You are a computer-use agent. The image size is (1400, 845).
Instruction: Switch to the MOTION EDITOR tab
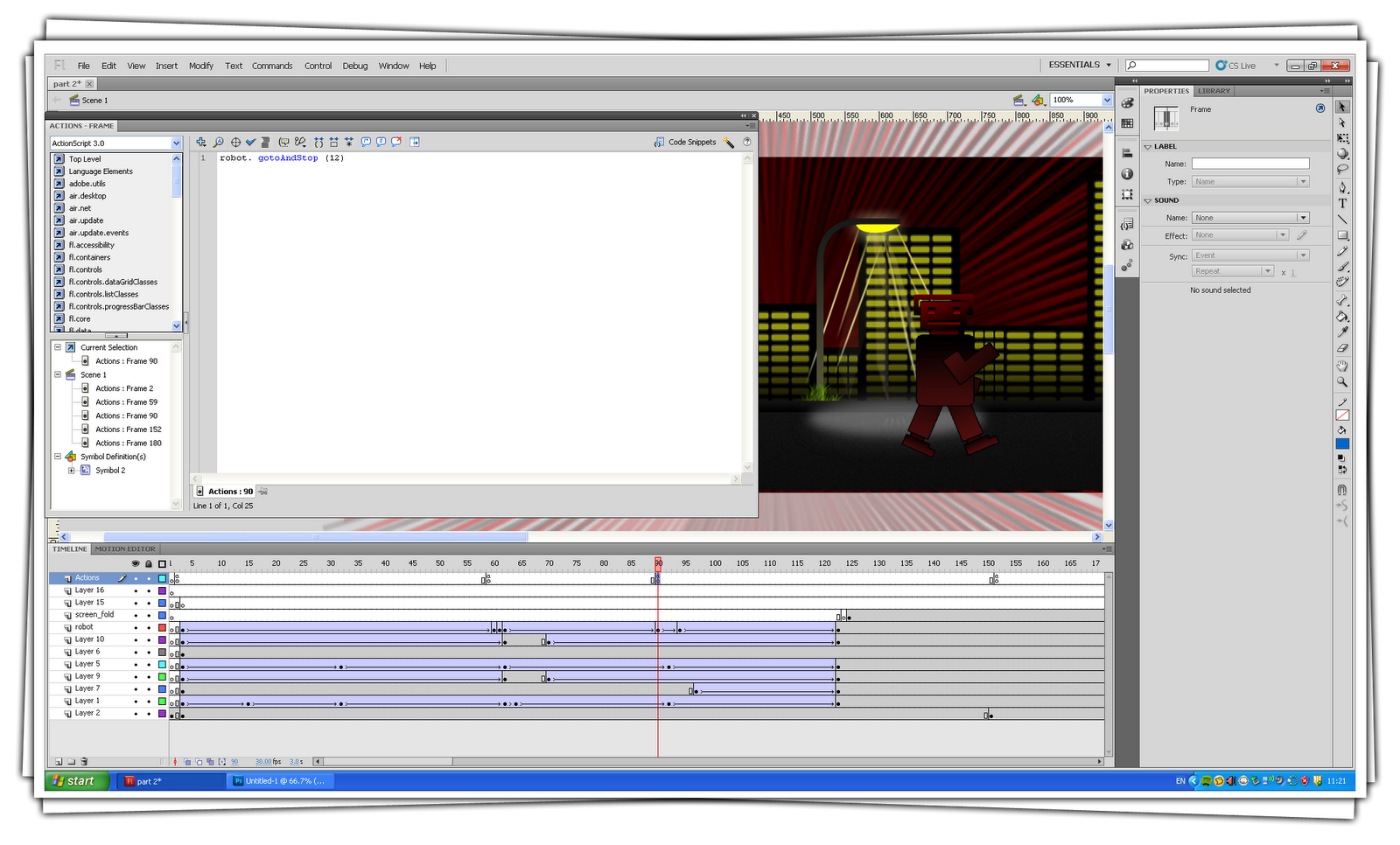(125, 549)
